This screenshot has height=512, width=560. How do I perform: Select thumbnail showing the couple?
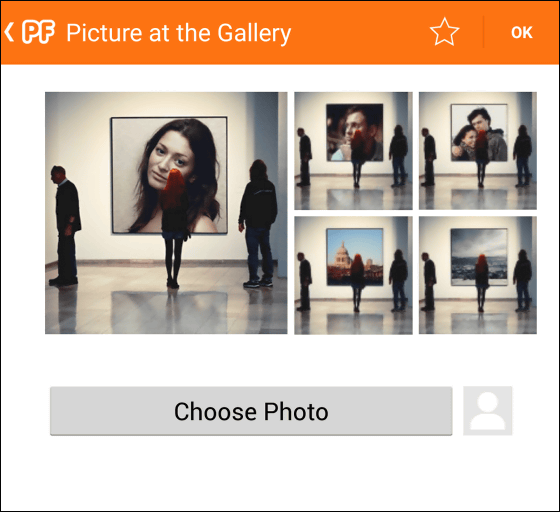478,151
